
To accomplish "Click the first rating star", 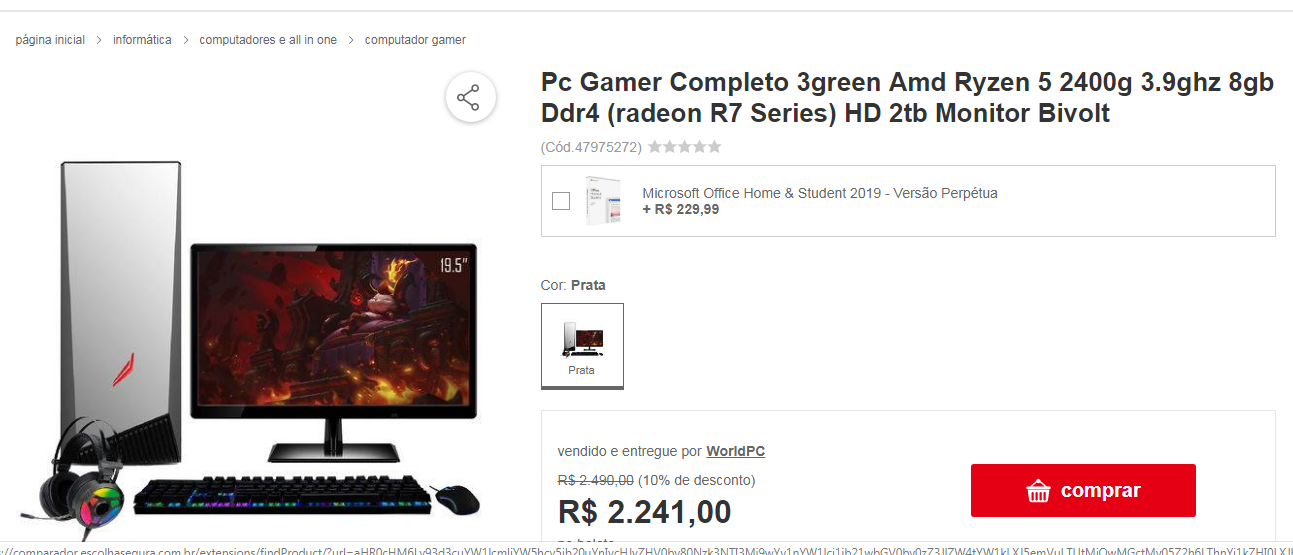I will pyautogui.click(x=654, y=147).
